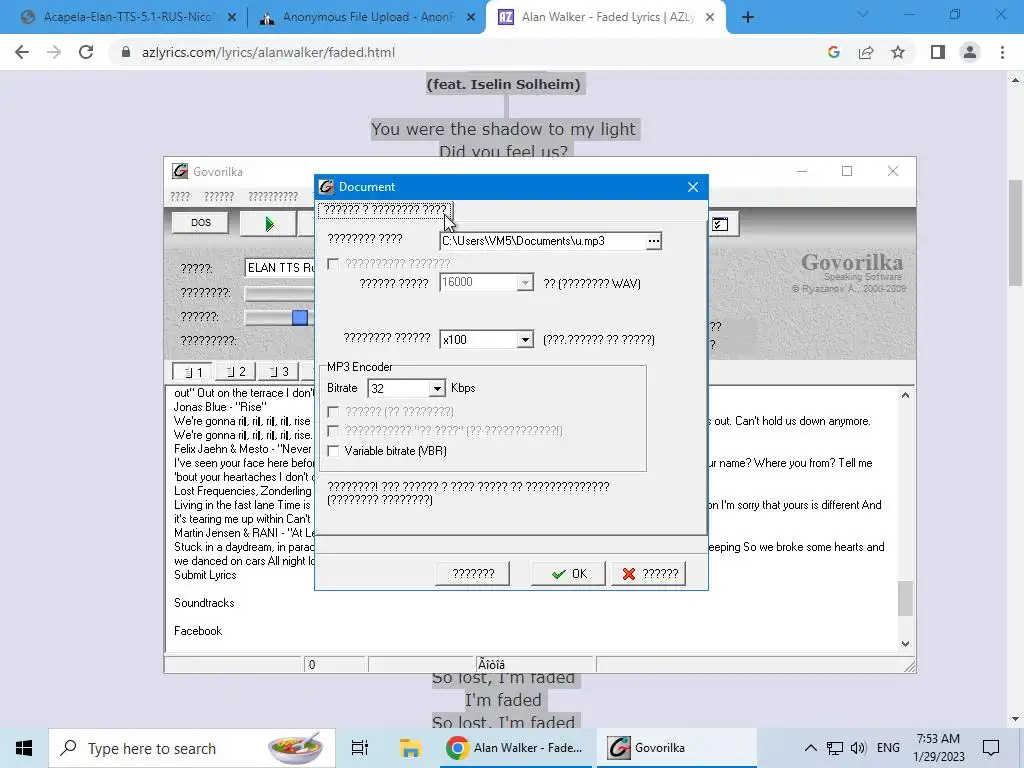Click the DOS button in Govorilka toolbar
Screen dimensions: 1024x768
click(x=200, y=223)
